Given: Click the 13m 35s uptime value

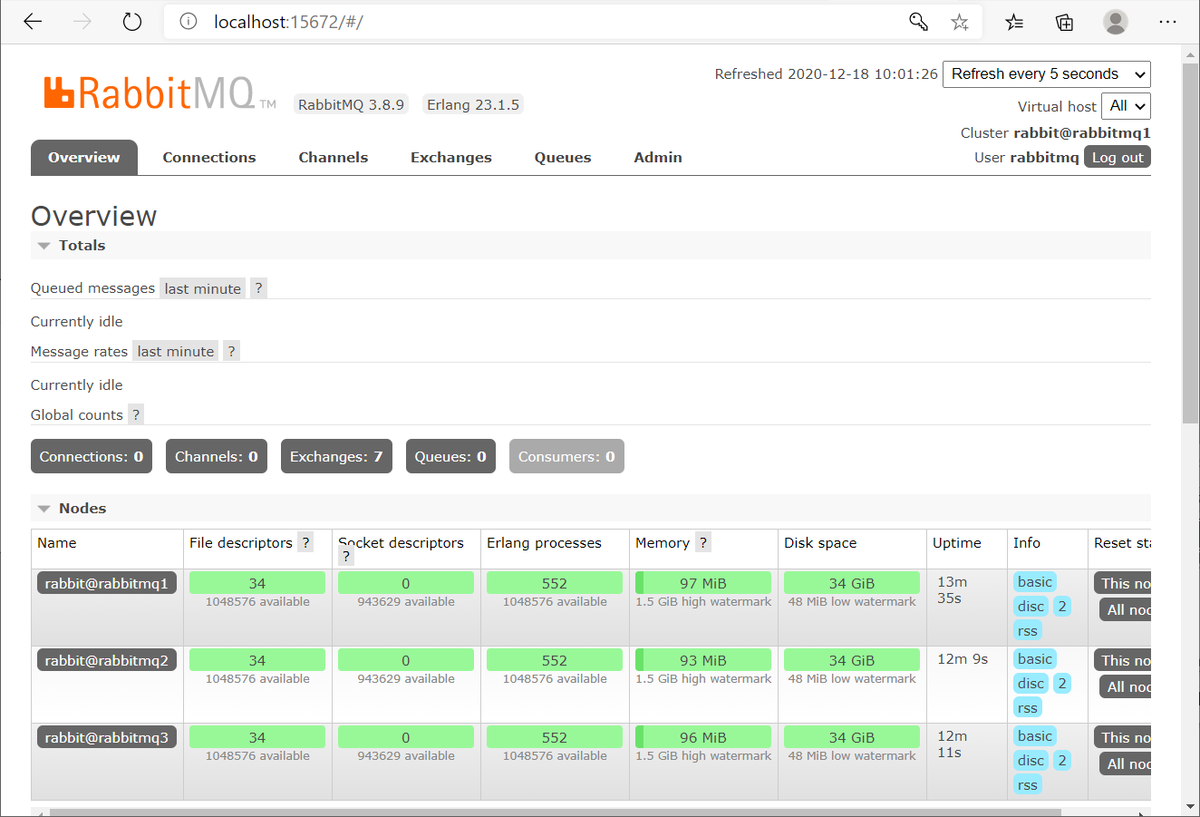Looking at the screenshot, I should point(950,591).
